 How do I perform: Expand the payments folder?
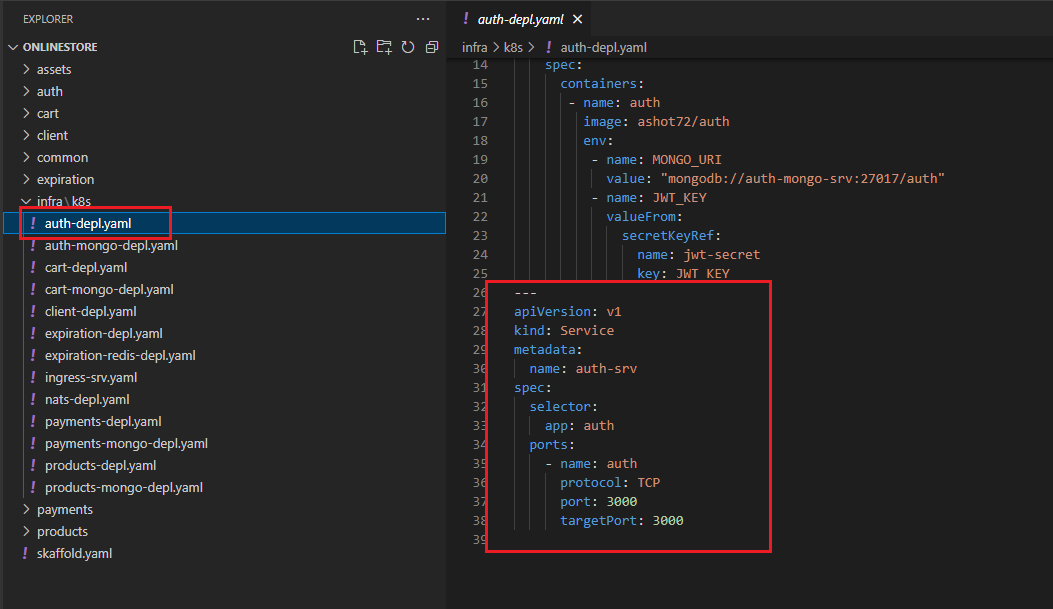click(64, 509)
